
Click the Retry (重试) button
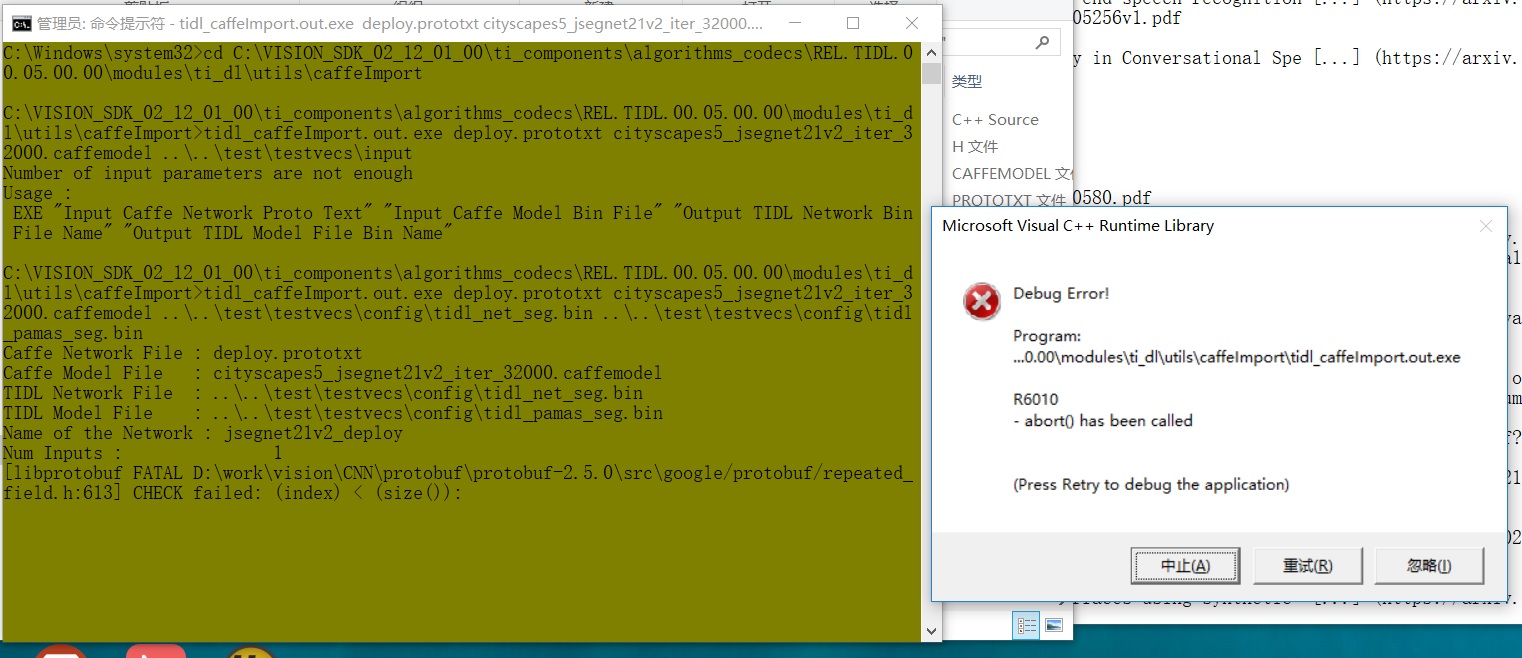[x=1307, y=566]
